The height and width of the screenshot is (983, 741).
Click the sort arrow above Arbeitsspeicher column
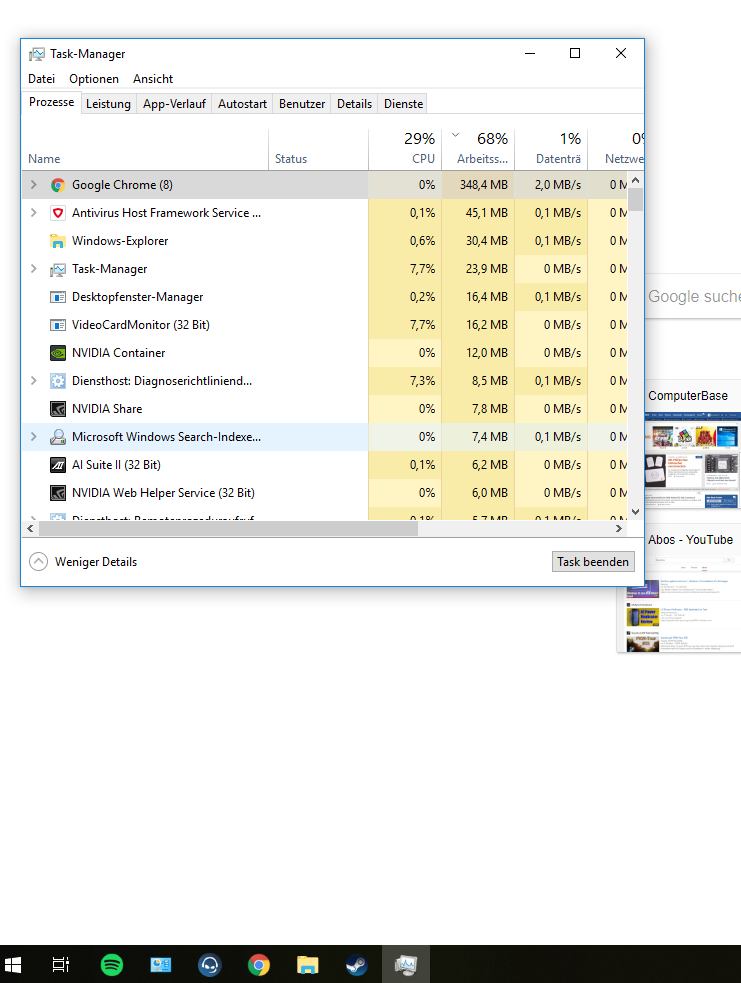pos(456,135)
